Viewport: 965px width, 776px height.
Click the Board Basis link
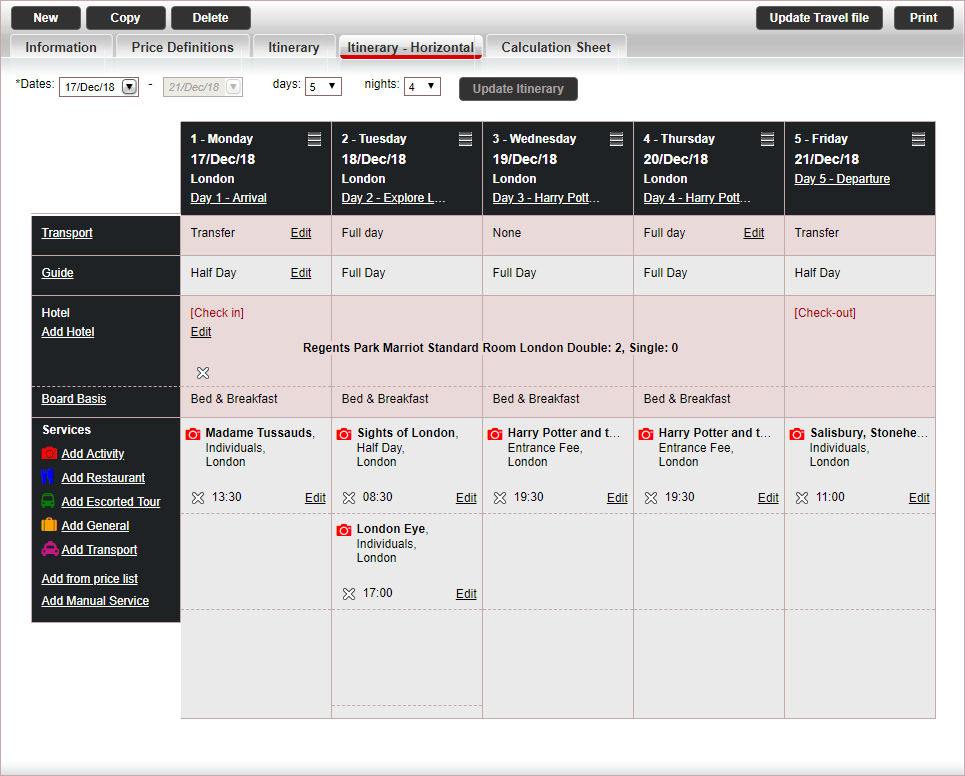[x=74, y=399]
